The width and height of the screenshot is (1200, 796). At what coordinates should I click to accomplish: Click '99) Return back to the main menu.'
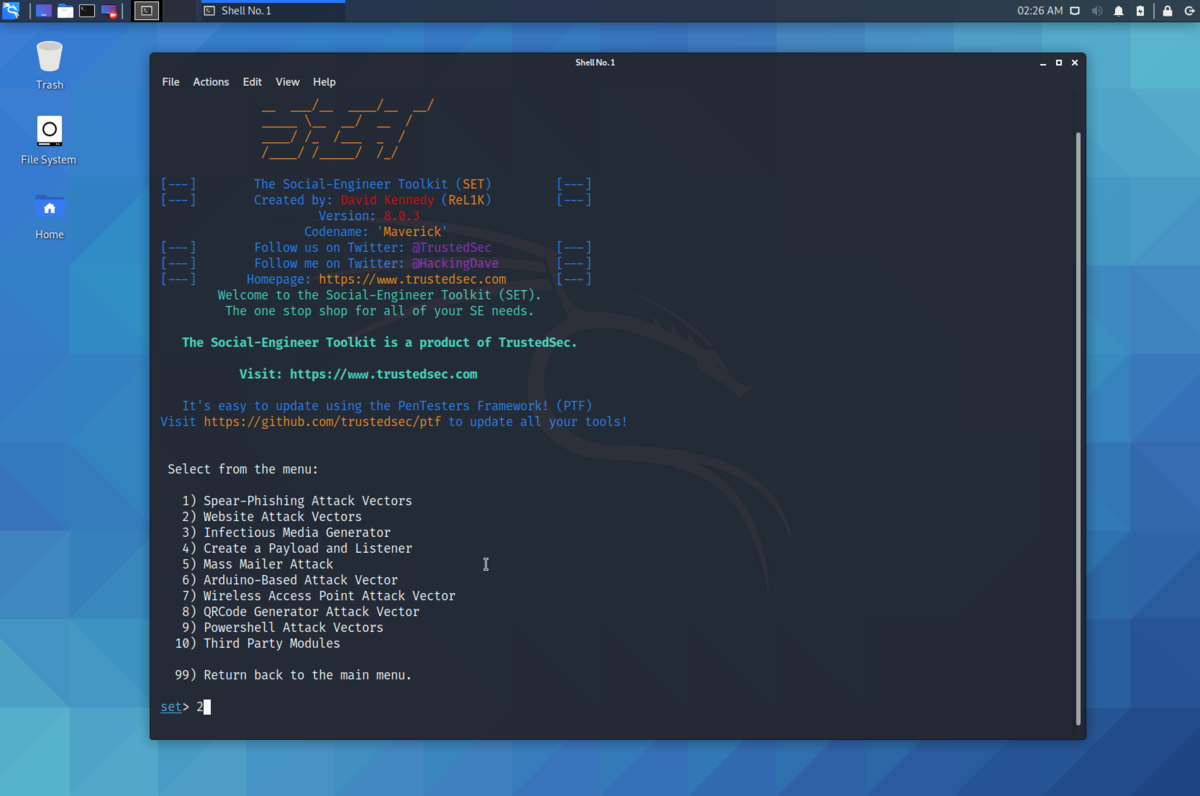(x=293, y=675)
